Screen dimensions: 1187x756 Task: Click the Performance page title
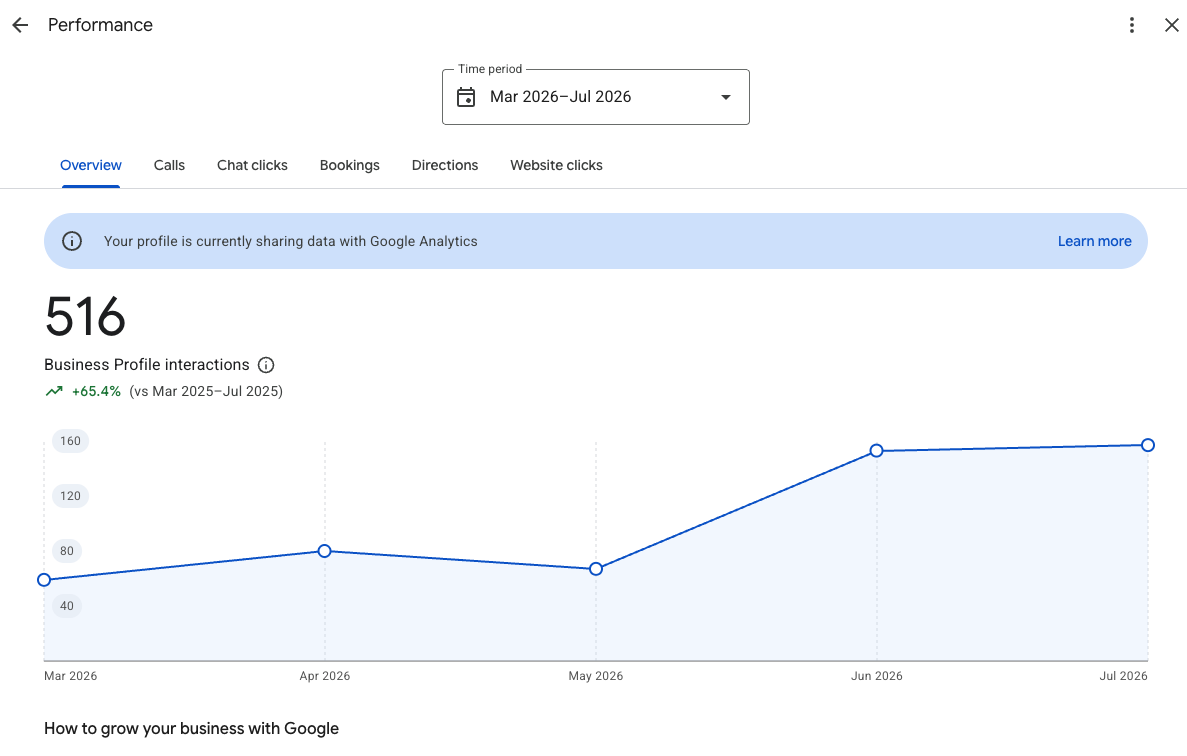click(100, 25)
